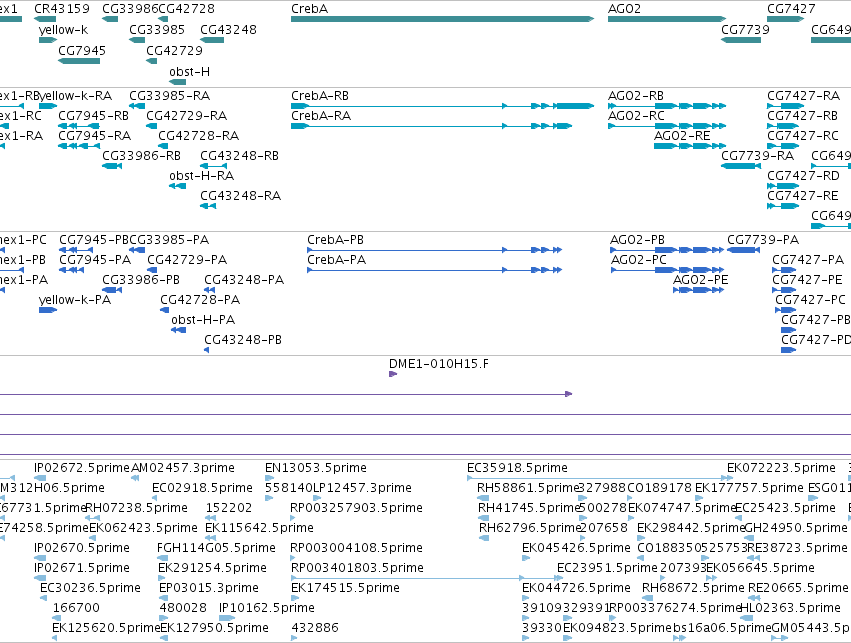Select transcript CG33986-RB label
851x643 pixels.
click(x=141, y=156)
